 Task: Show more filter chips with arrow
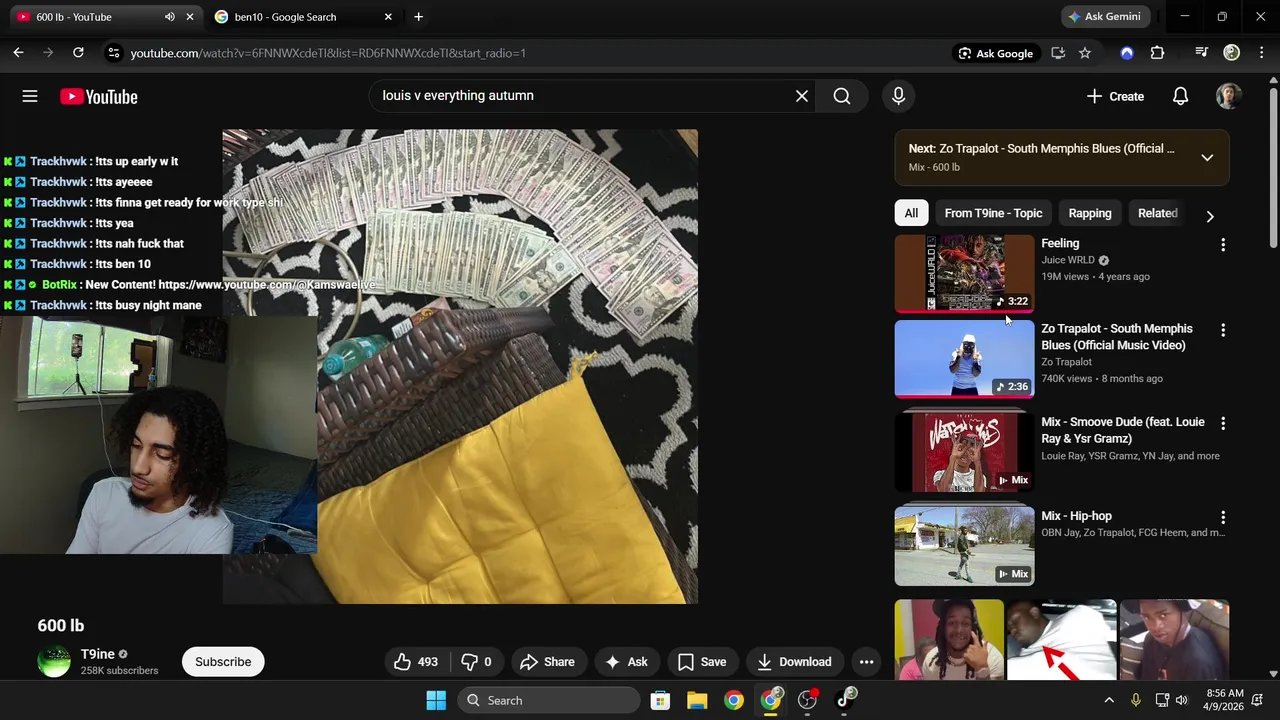coord(1210,216)
